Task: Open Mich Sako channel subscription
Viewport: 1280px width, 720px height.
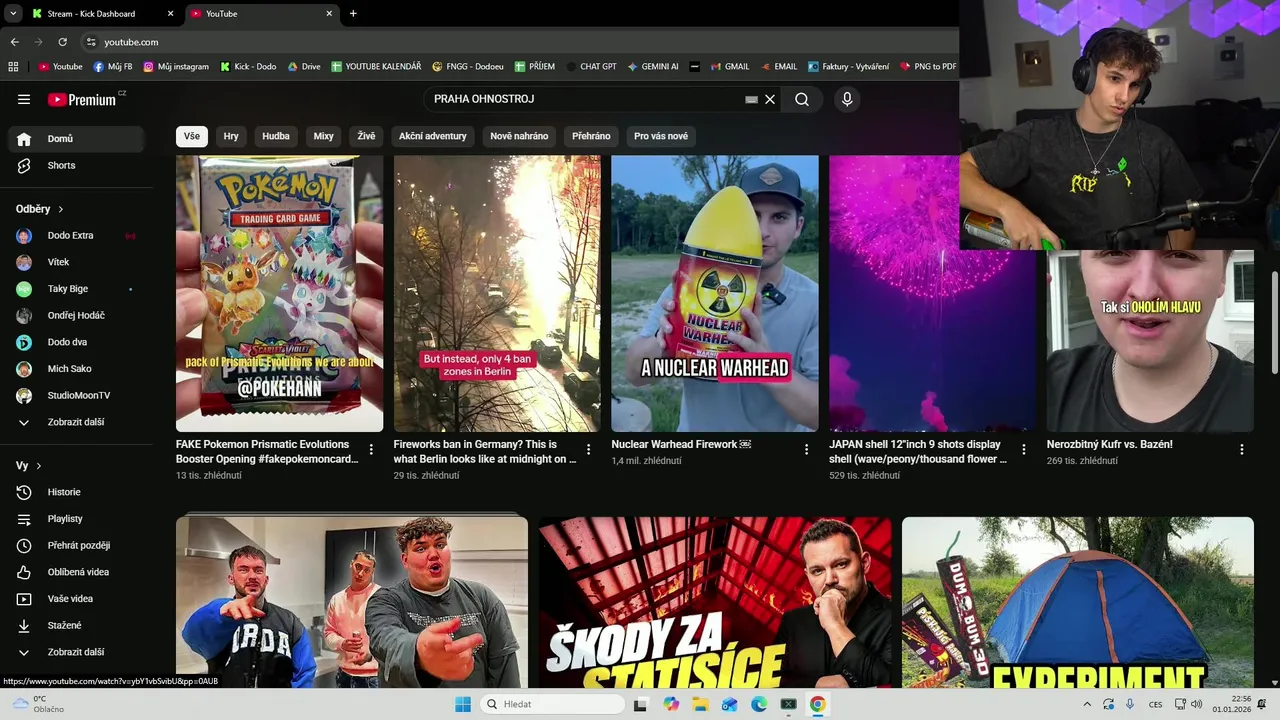Action: click(x=76, y=369)
